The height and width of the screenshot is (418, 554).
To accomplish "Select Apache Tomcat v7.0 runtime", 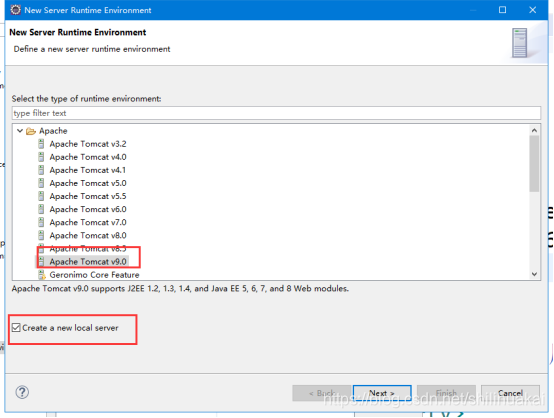I will point(88,223).
